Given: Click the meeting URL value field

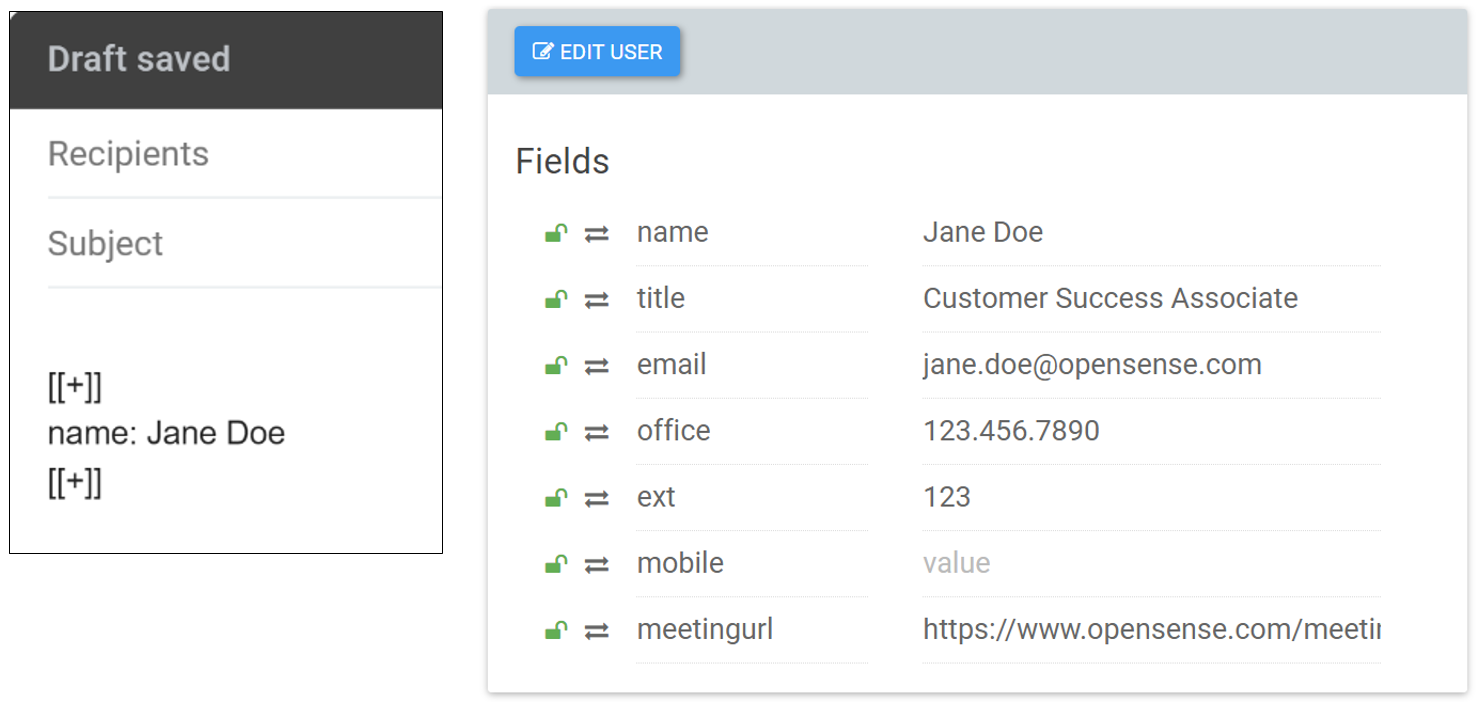Looking at the screenshot, I should tap(1151, 629).
